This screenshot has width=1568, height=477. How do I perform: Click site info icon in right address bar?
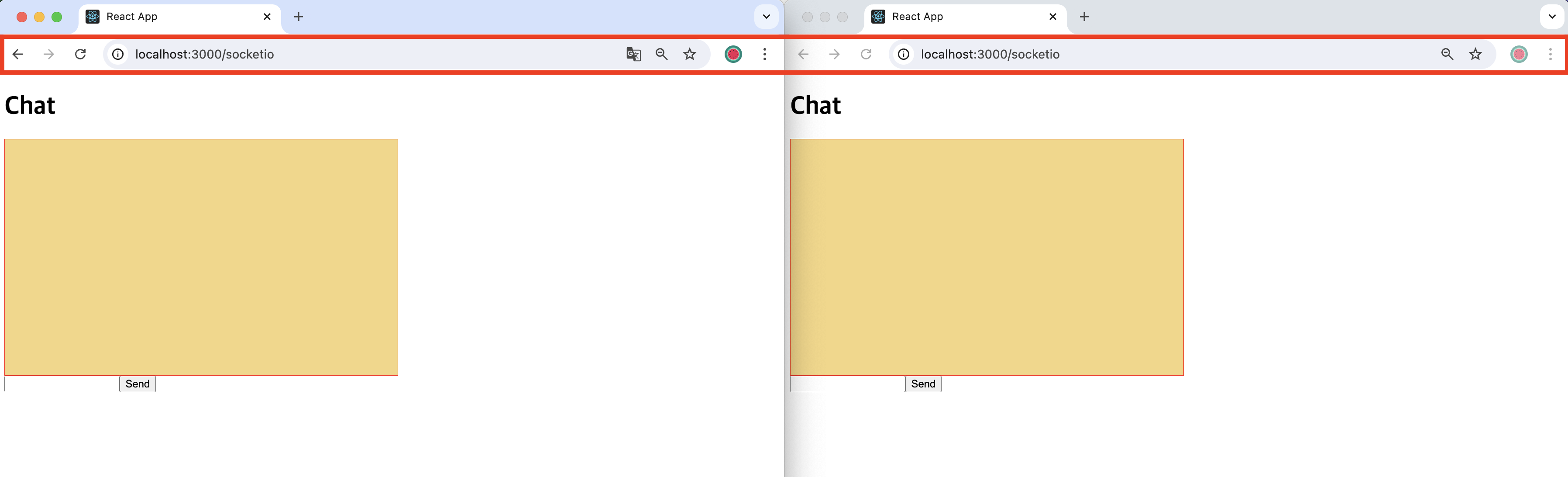click(904, 54)
